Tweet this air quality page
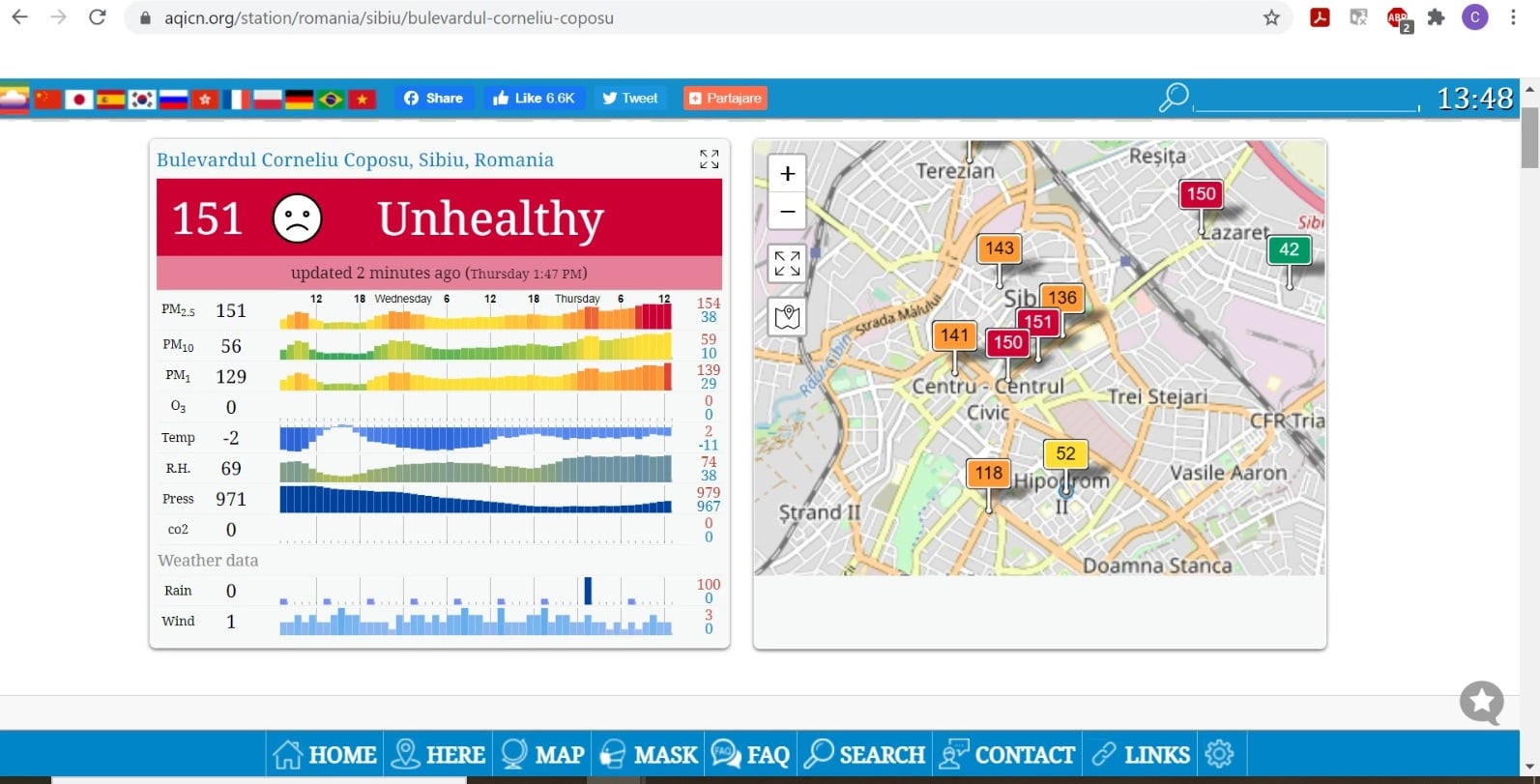This screenshot has width=1540, height=784. [629, 98]
